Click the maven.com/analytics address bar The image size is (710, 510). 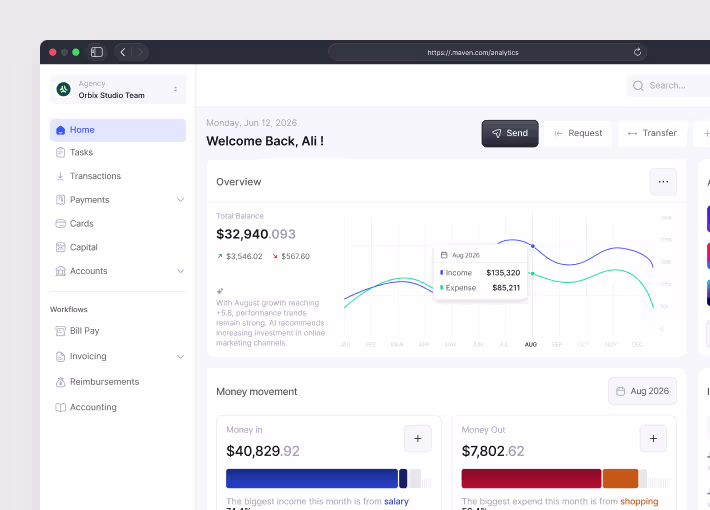coord(487,53)
